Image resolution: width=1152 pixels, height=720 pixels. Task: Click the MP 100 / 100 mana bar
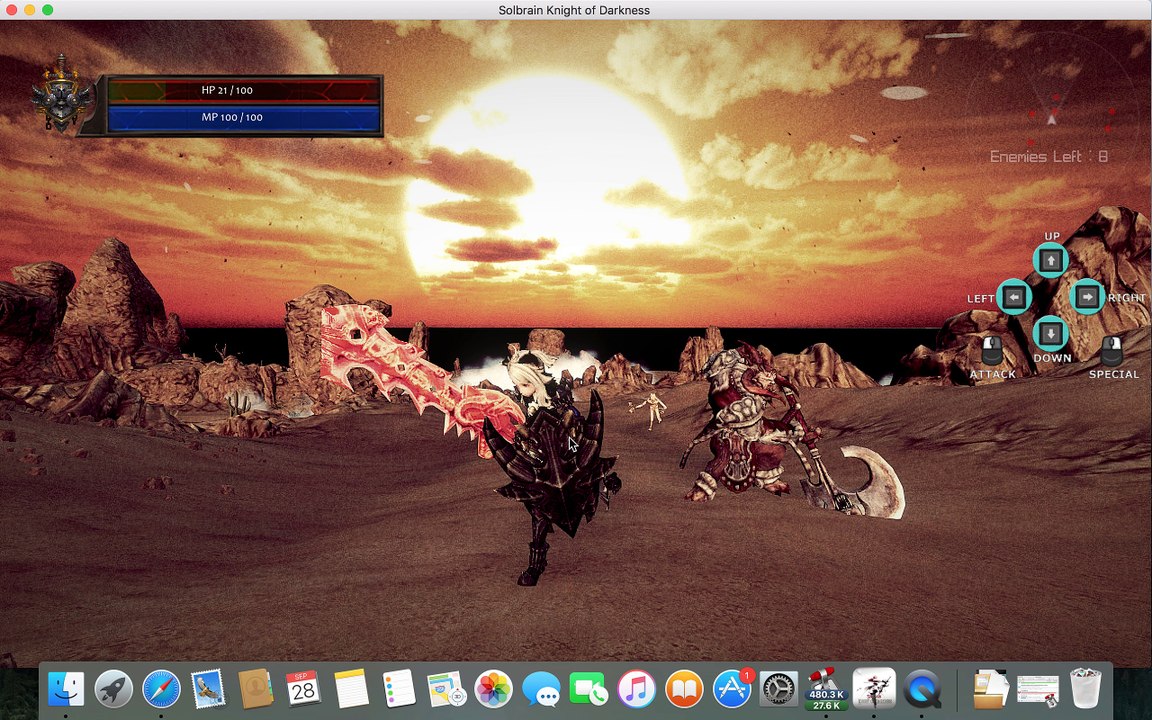coord(243,118)
